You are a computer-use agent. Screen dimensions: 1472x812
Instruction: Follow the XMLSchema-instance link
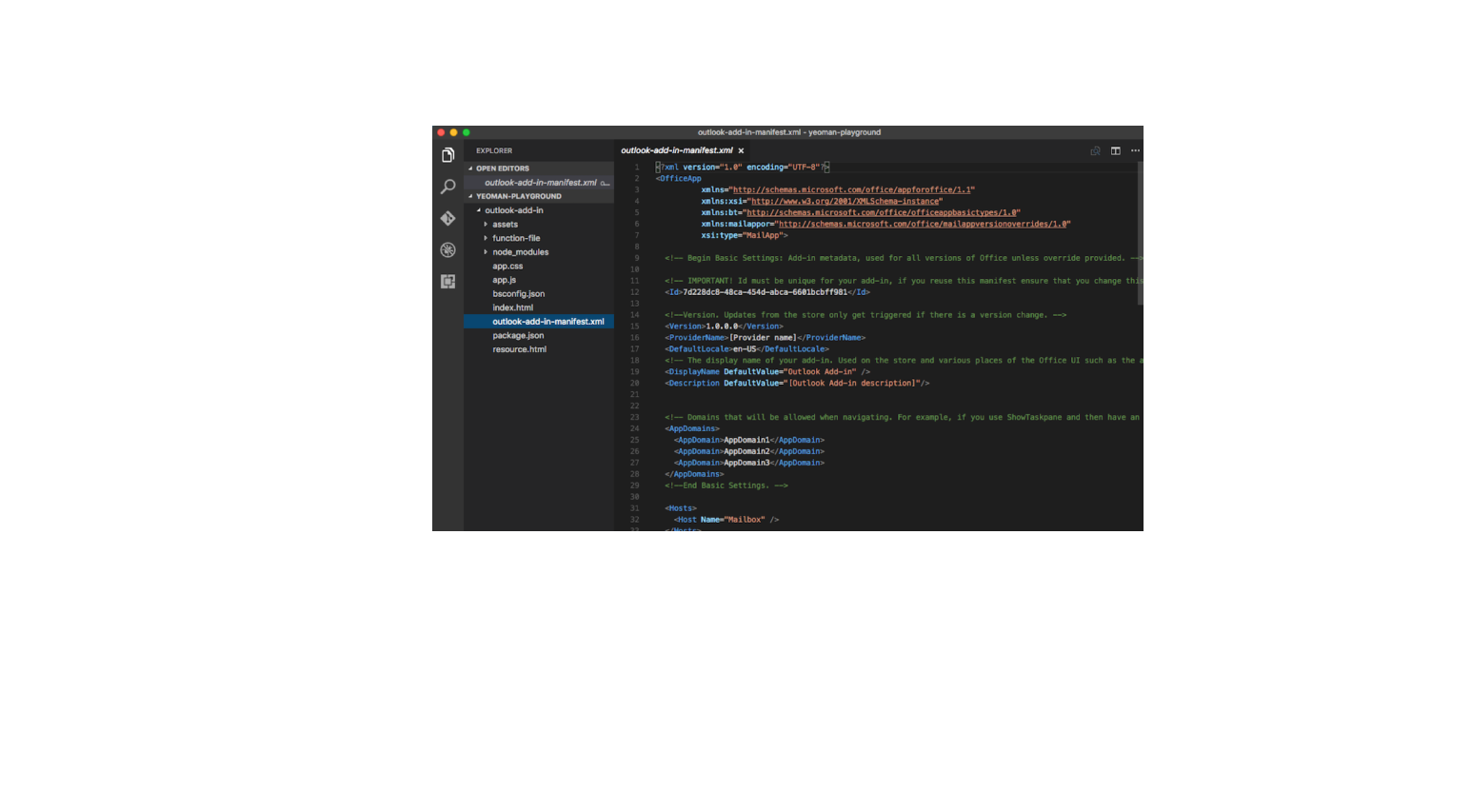[x=845, y=201]
